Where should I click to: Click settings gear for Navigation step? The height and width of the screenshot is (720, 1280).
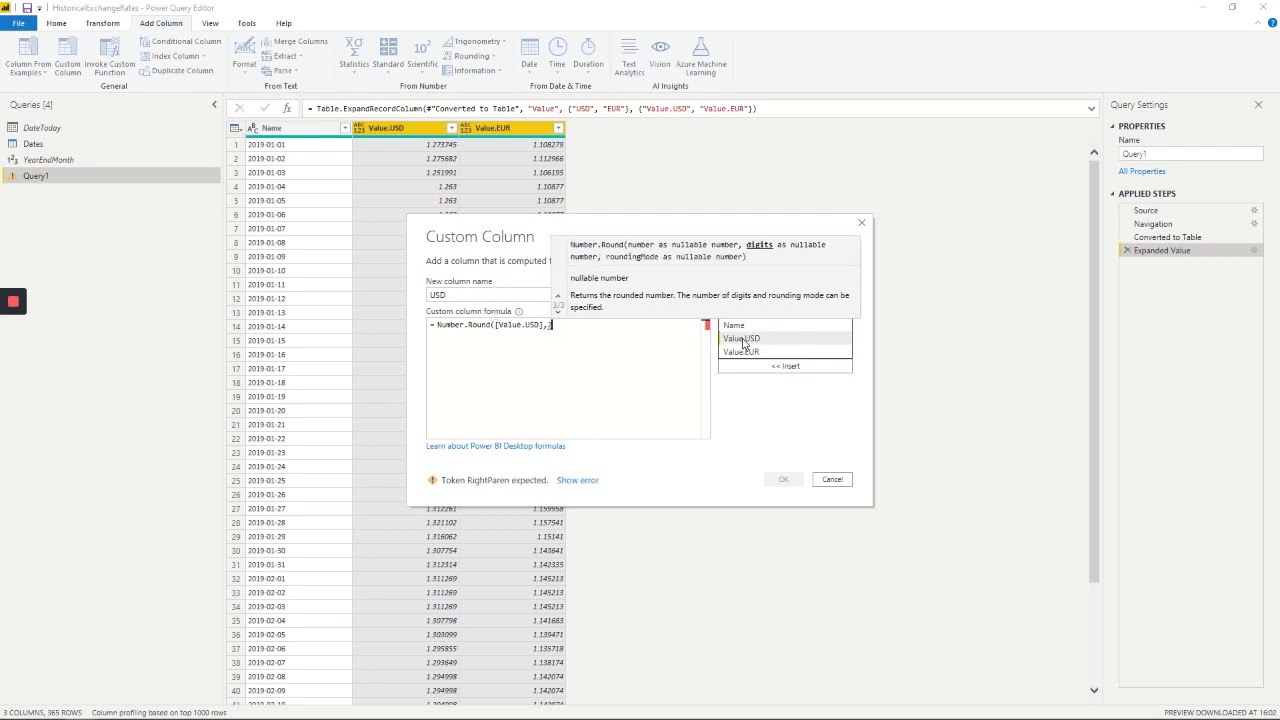point(1254,224)
